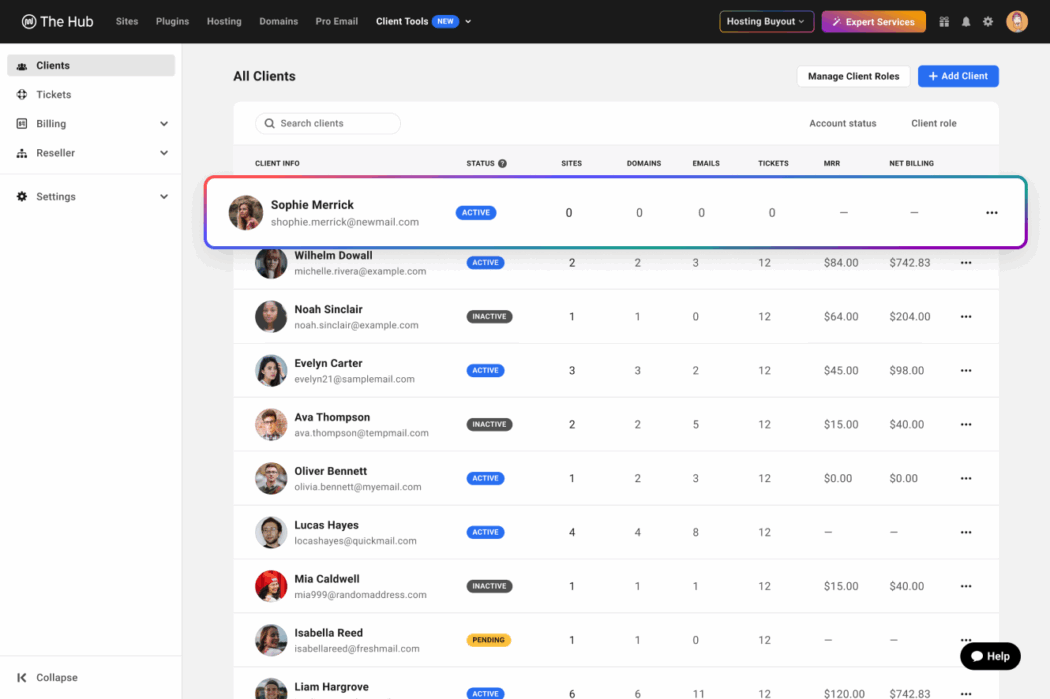The width and height of the screenshot is (1050, 699).
Task: Collapse the left sidebar
Action: (x=45, y=677)
